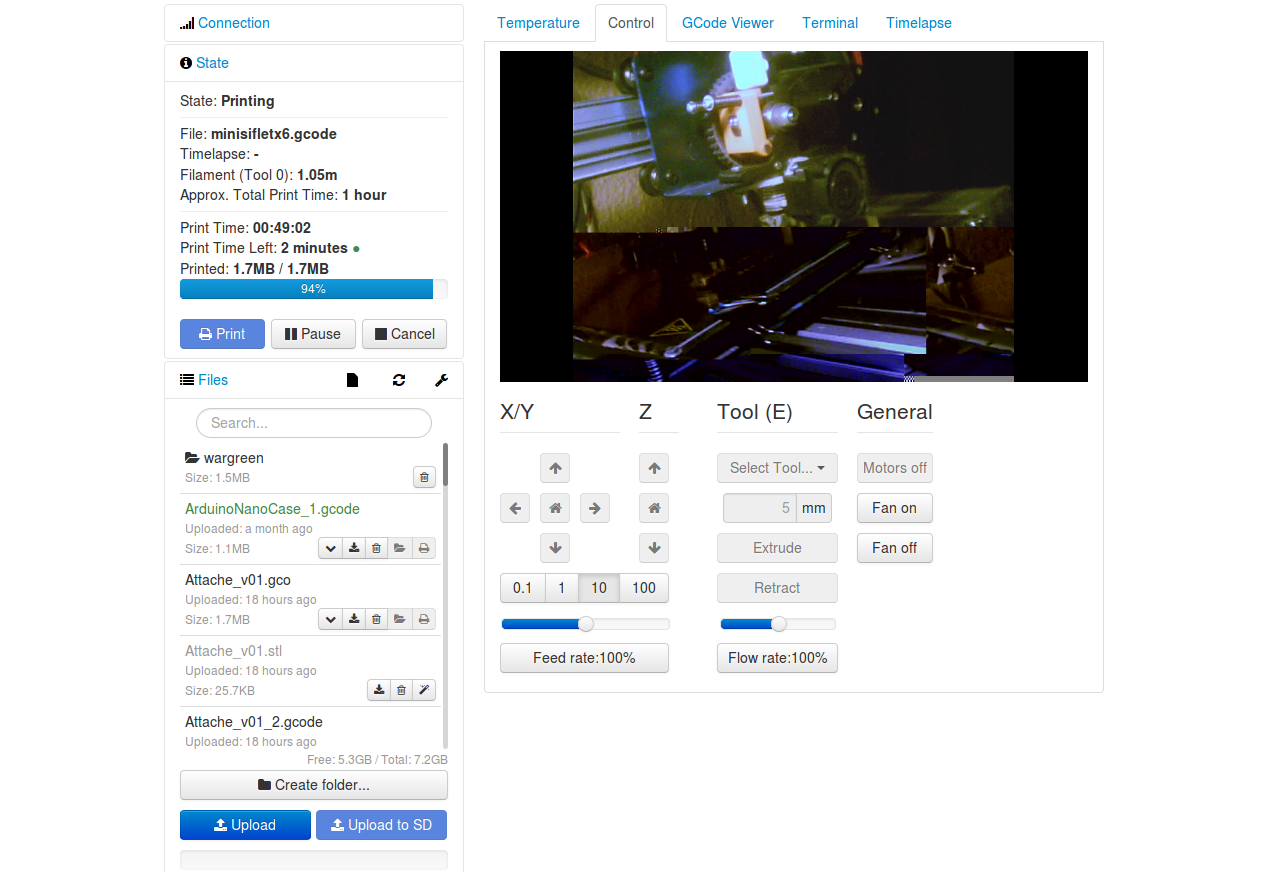Download Attache_v01.gco
Image resolution: width=1267 pixels, height=872 pixels.
click(354, 619)
